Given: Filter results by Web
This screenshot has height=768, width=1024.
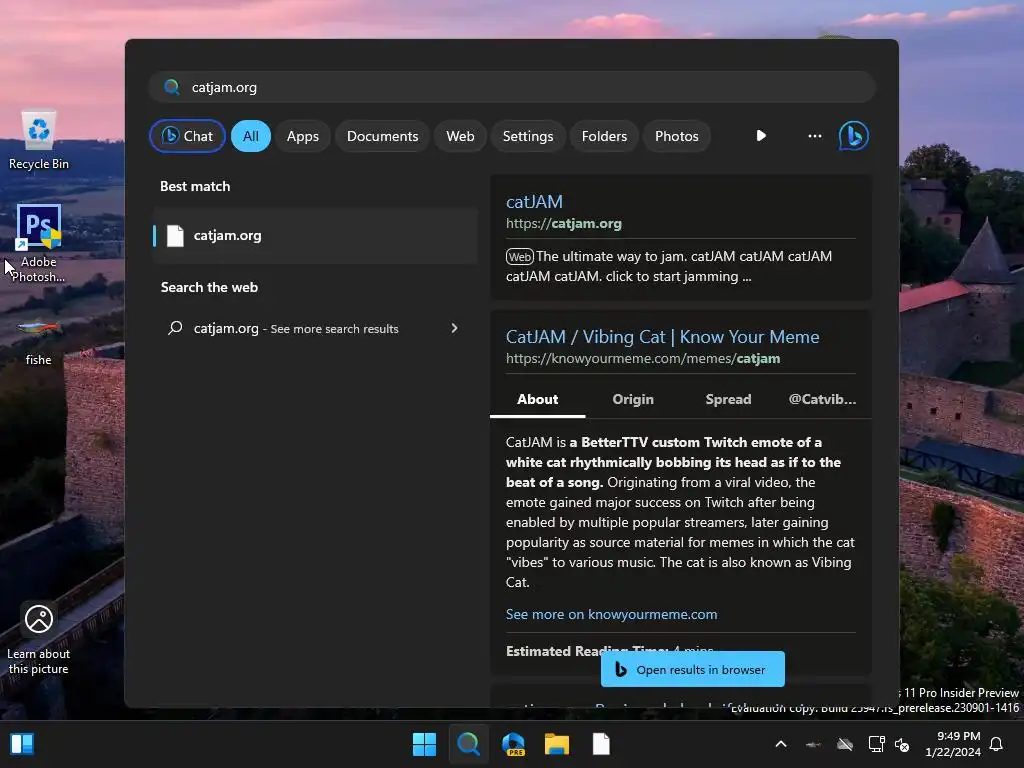Looking at the screenshot, I should 460,136.
